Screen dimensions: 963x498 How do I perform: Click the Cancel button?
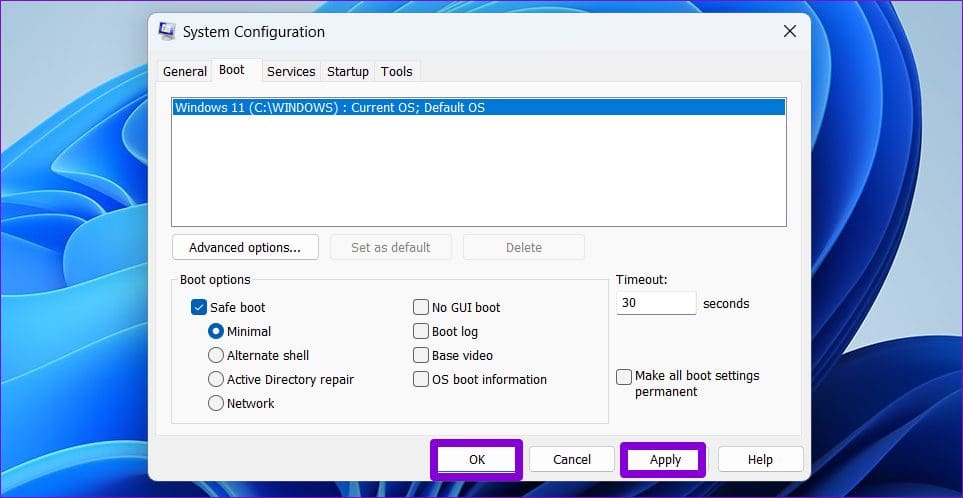tap(572, 459)
